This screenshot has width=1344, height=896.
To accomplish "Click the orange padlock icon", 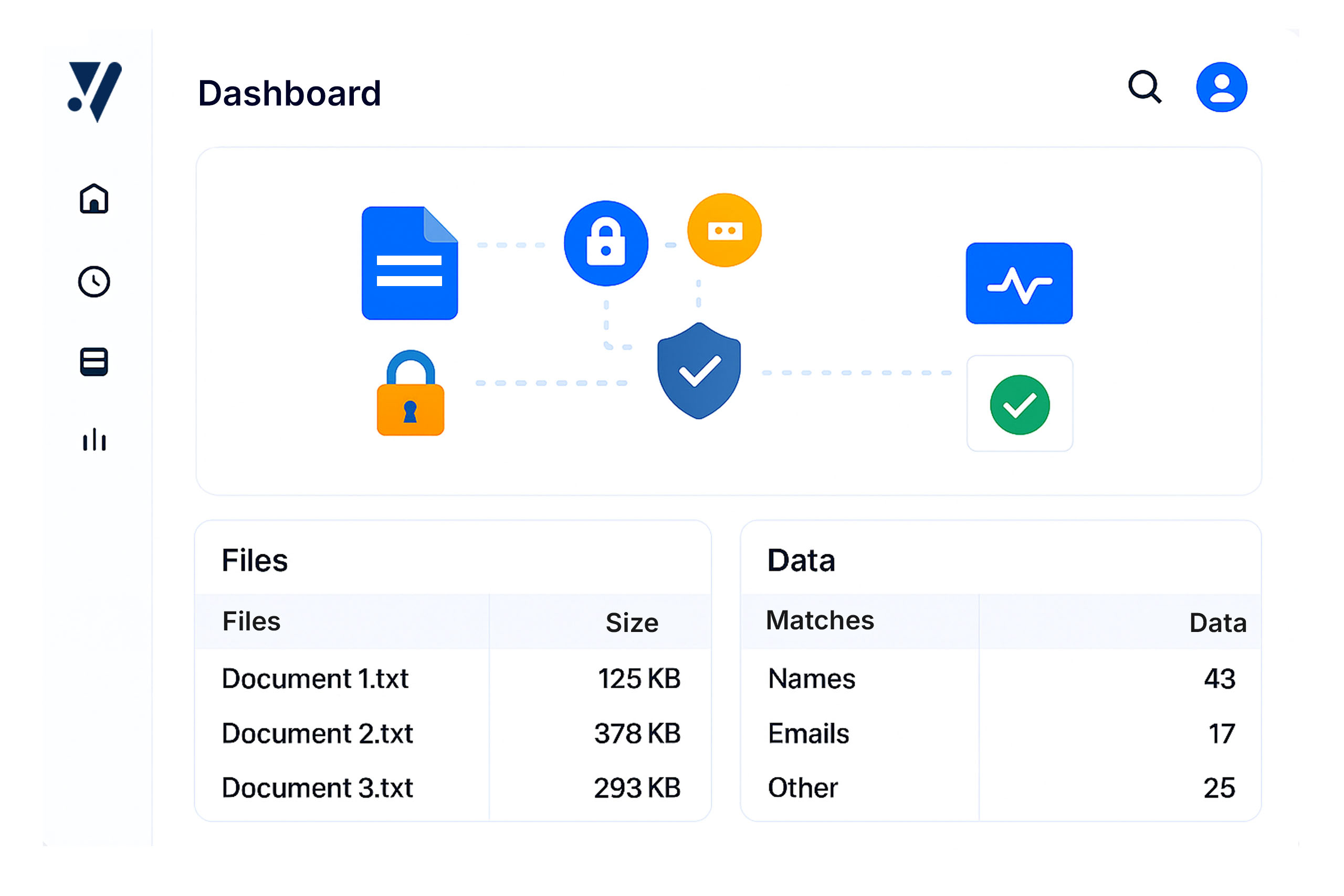I will click(x=410, y=394).
